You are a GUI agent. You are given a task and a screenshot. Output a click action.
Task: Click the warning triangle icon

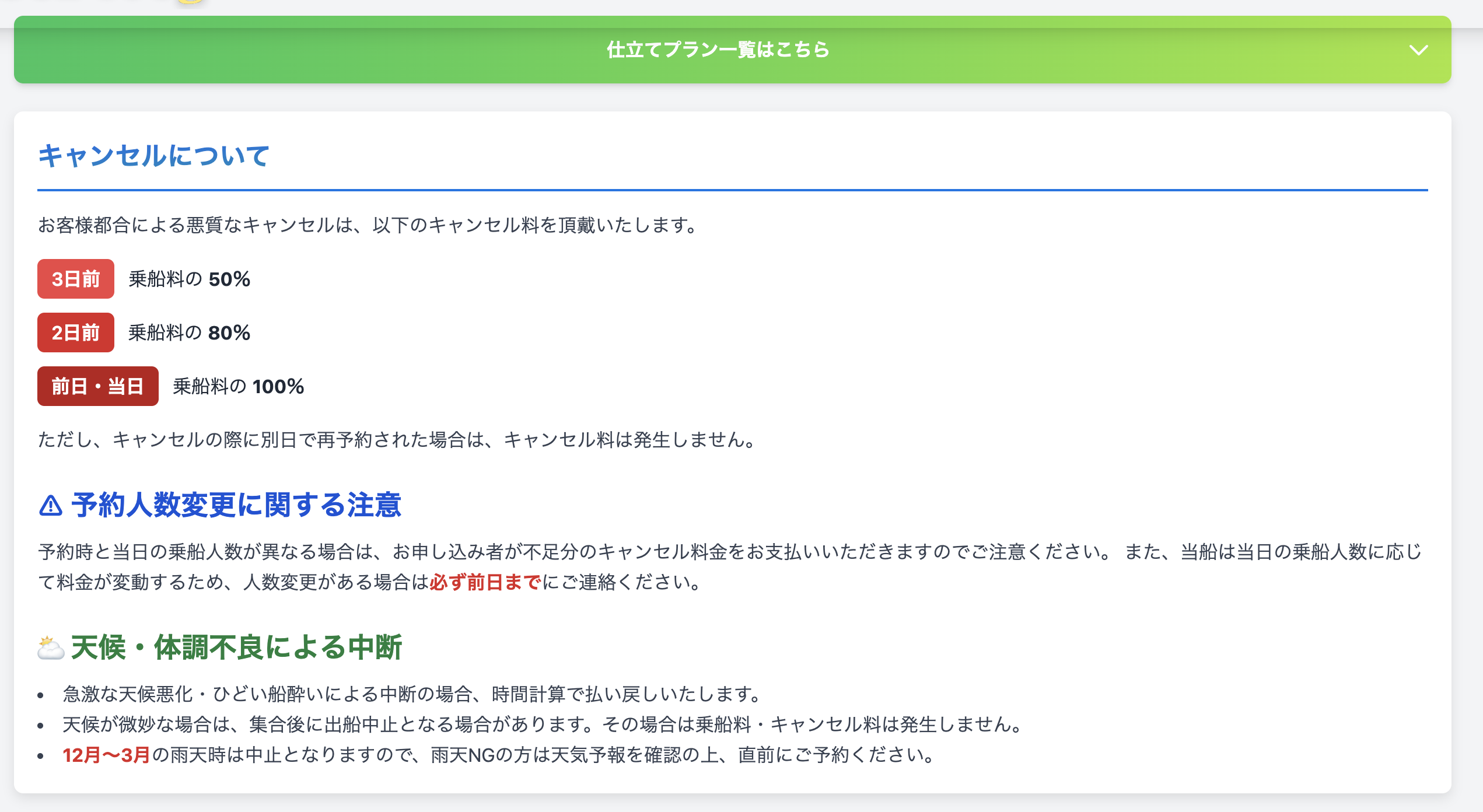click(51, 506)
